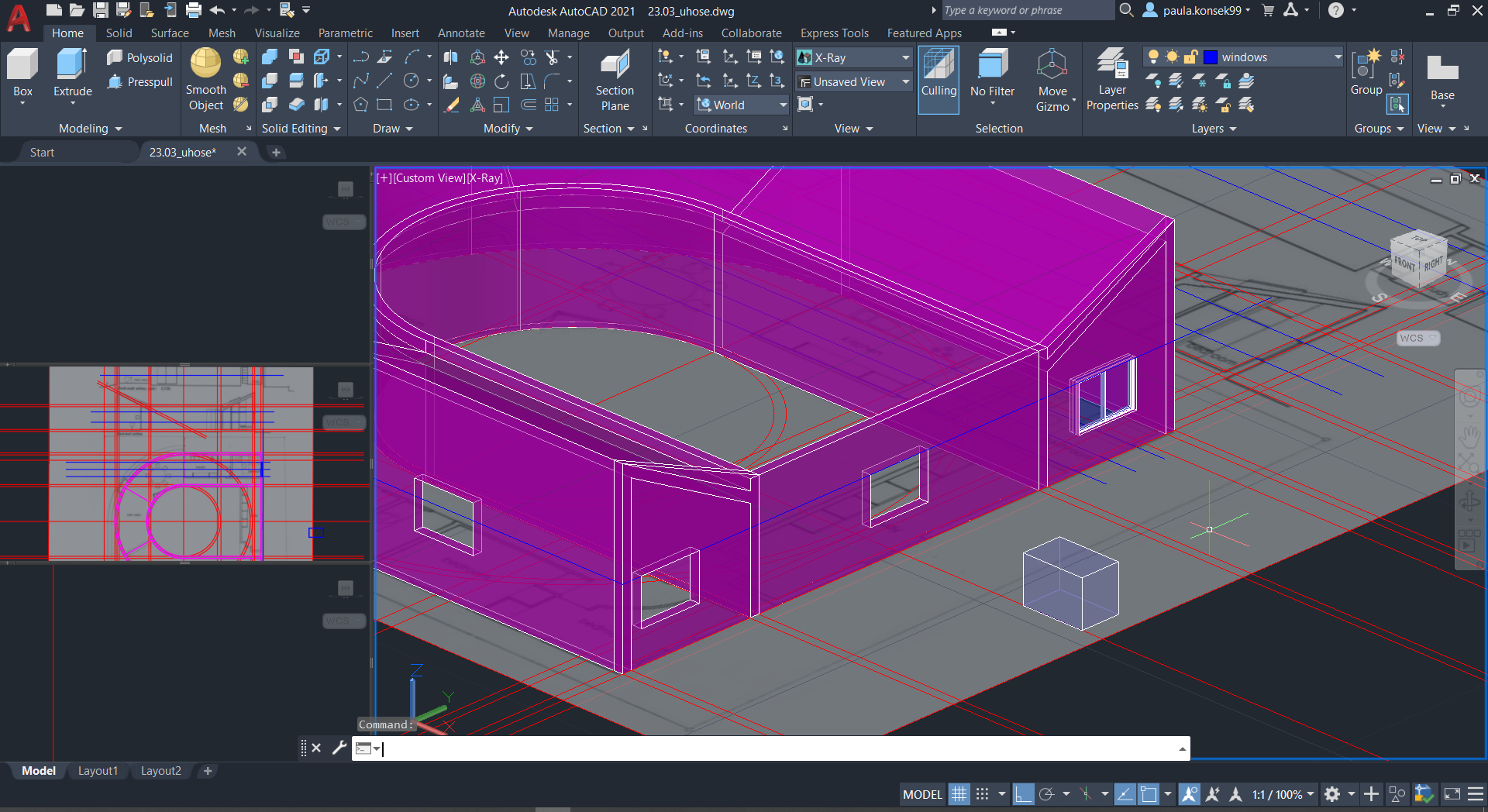Open the Annotate ribbon tab

click(461, 33)
